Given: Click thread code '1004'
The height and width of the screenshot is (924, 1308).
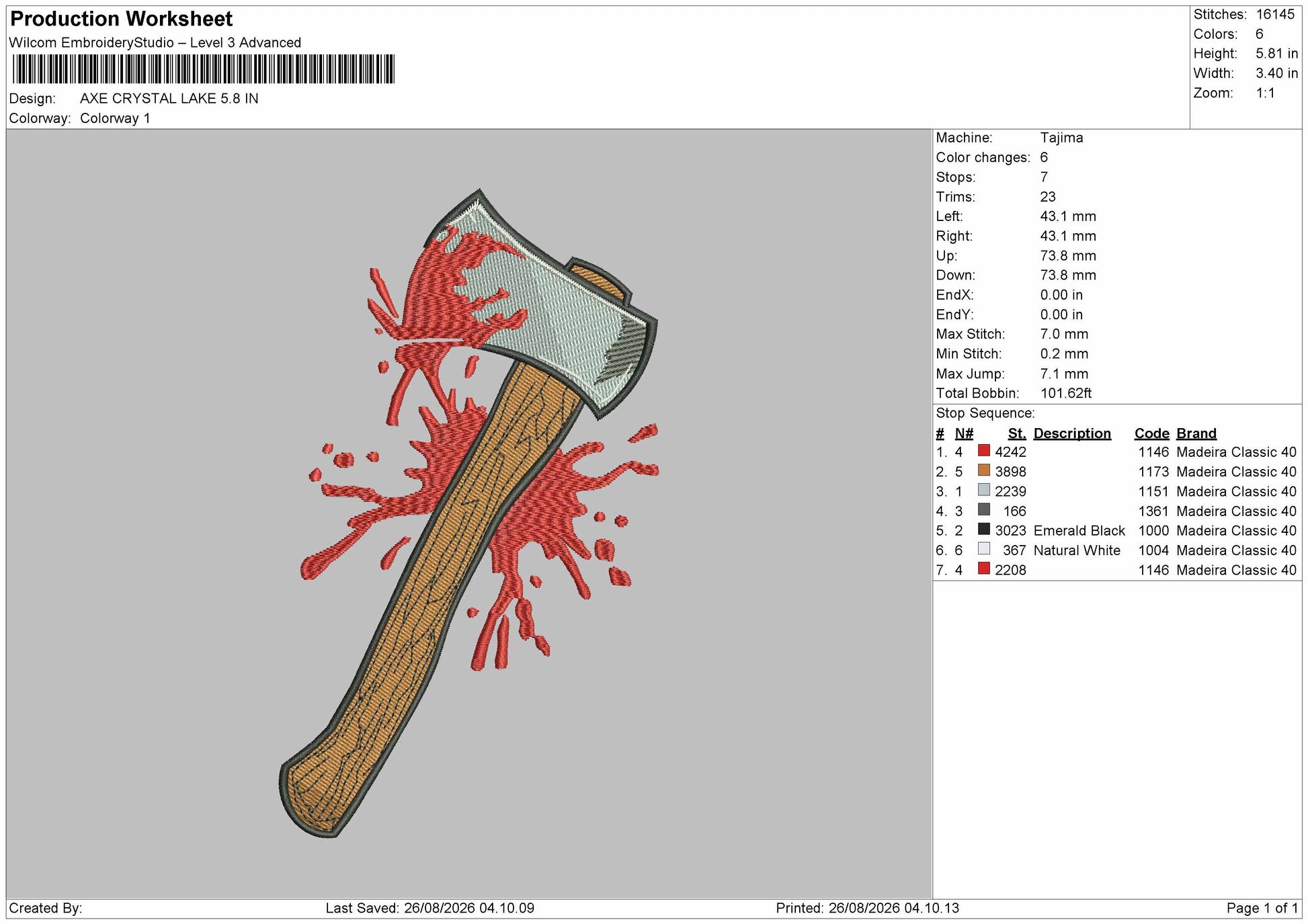Looking at the screenshot, I should pos(1154,550).
